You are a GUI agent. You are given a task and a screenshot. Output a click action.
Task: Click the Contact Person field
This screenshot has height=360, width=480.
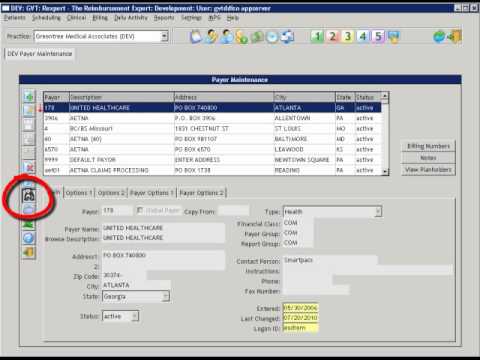(330, 260)
